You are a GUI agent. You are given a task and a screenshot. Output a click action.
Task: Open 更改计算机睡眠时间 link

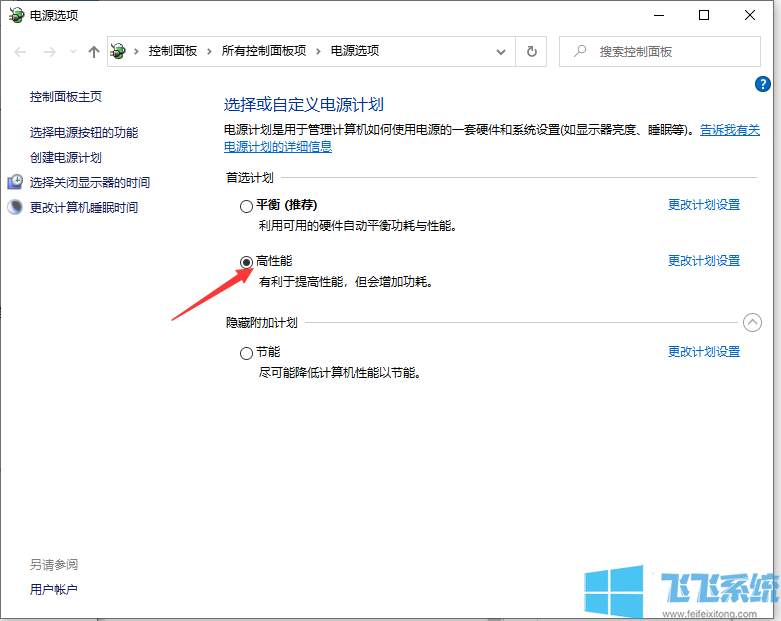point(84,207)
